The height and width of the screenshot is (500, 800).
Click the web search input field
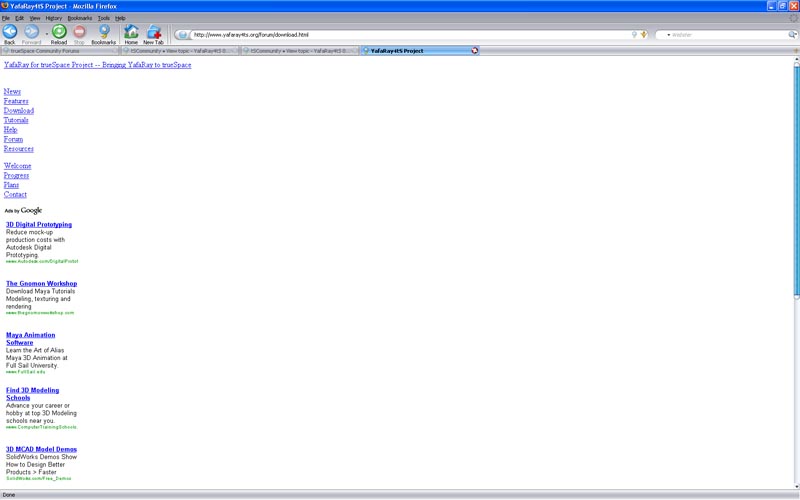729,35
